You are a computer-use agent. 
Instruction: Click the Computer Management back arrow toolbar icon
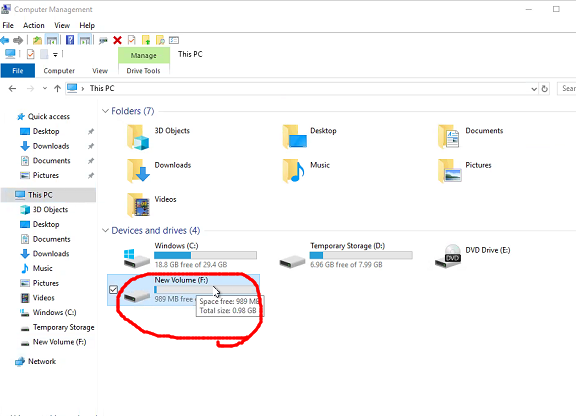tap(5, 40)
